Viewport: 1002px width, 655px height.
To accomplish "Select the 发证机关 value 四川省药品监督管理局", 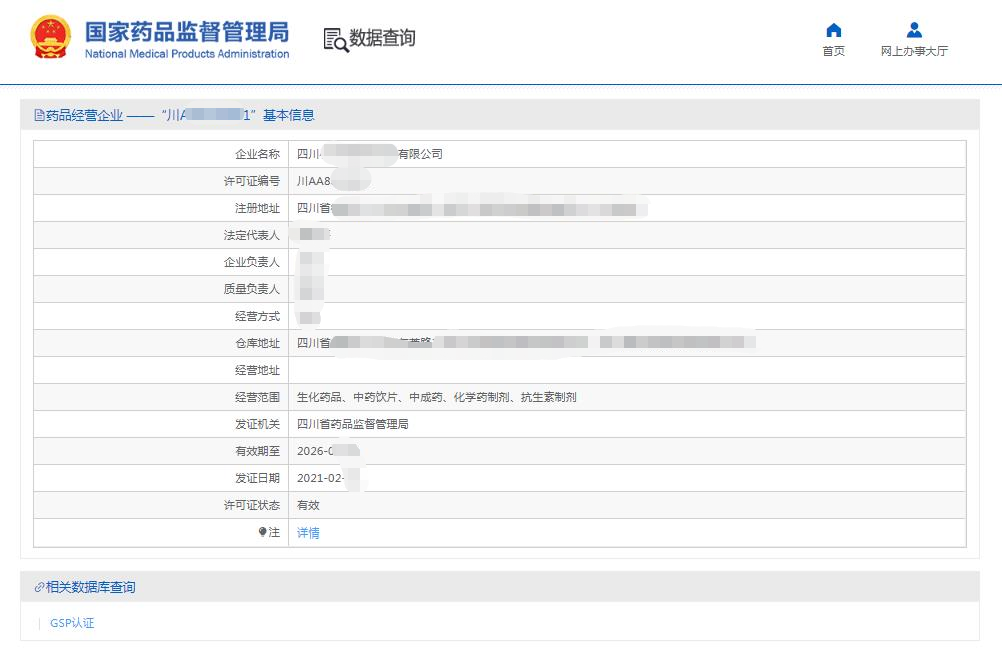I will pyautogui.click(x=353, y=424).
